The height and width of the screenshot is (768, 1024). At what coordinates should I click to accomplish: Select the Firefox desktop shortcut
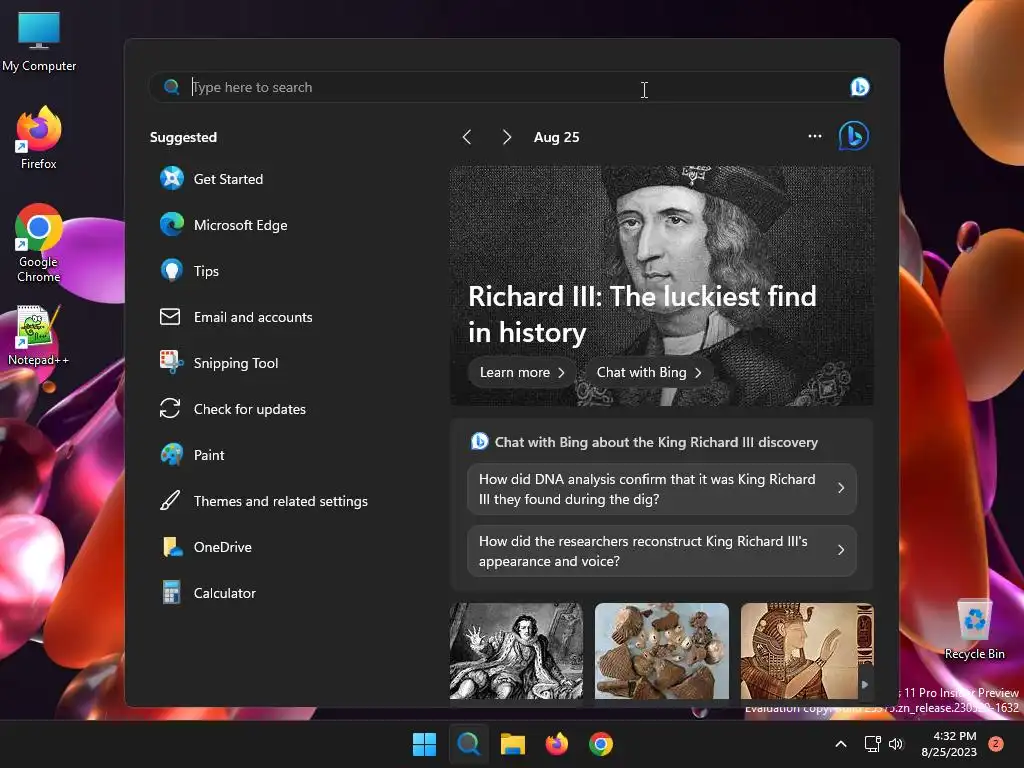click(38, 138)
